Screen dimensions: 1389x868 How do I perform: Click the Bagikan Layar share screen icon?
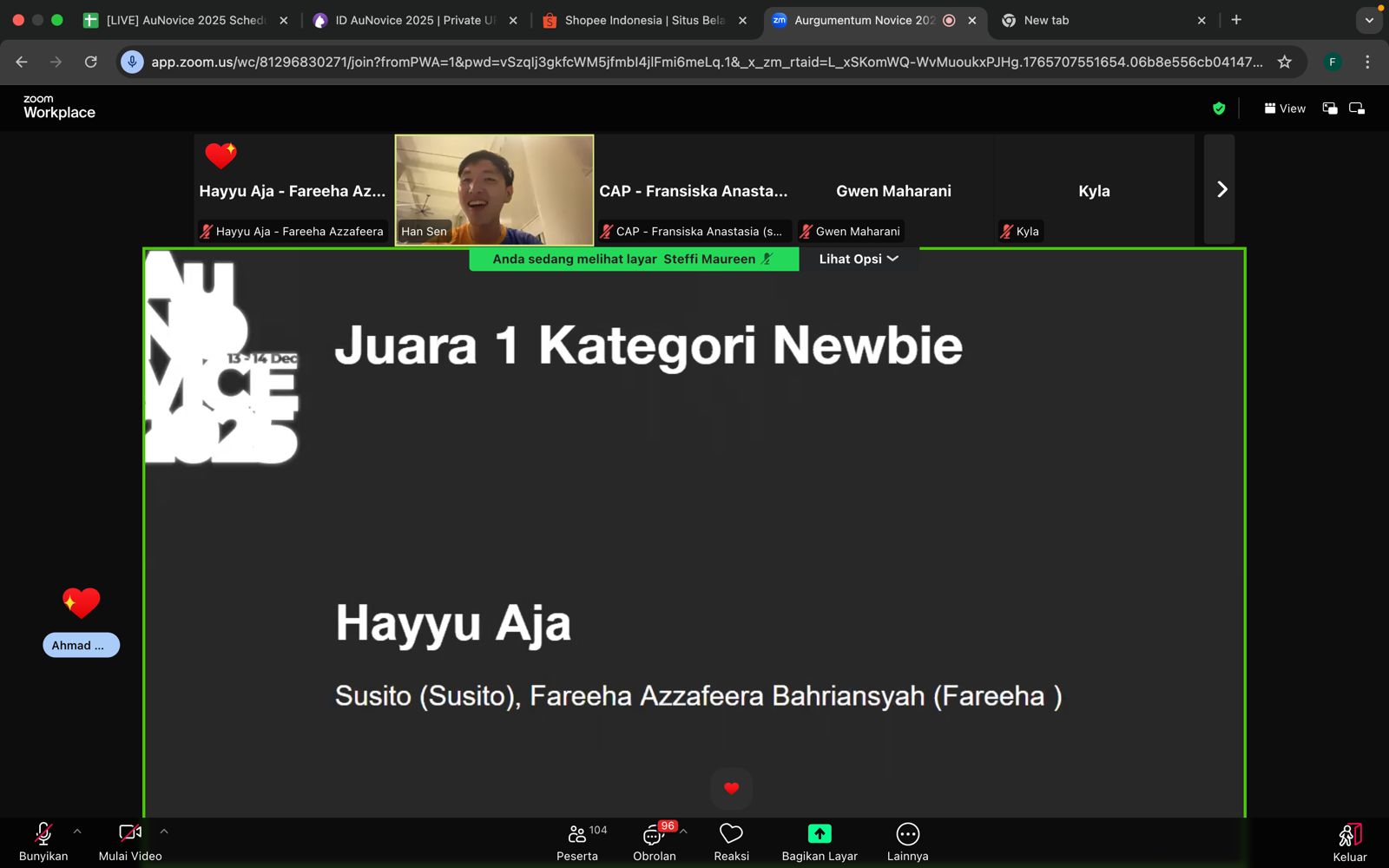pos(819,833)
